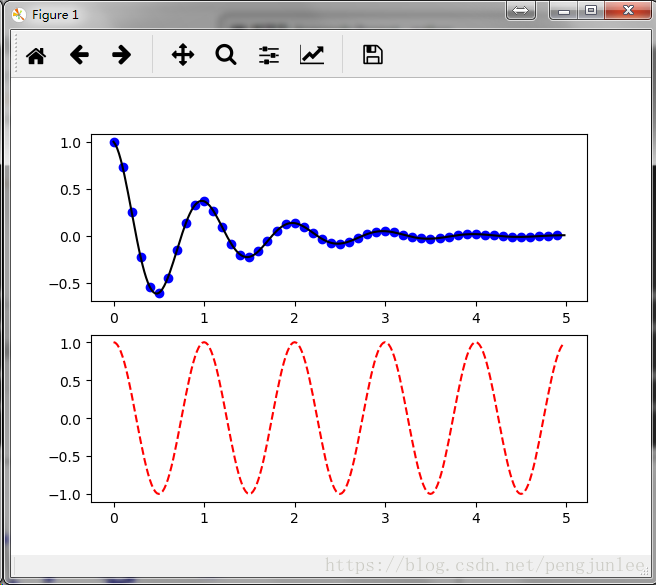Screen dimensions: 656x585
Task: Click the 'Figure 1' title text
Action: (55, 15)
